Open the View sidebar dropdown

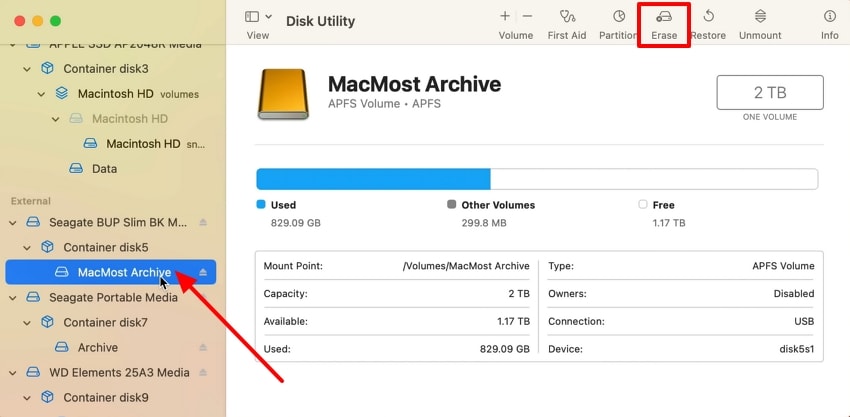click(x=257, y=18)
